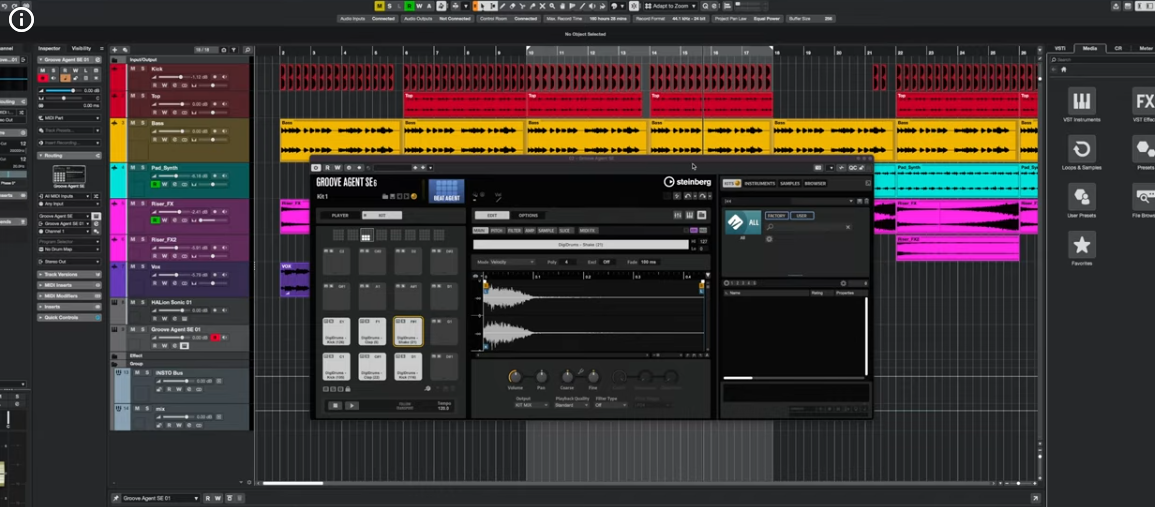Click the Factory filter button
The width and height of the screenshot is (1155, 507).
tap(777, 215)
